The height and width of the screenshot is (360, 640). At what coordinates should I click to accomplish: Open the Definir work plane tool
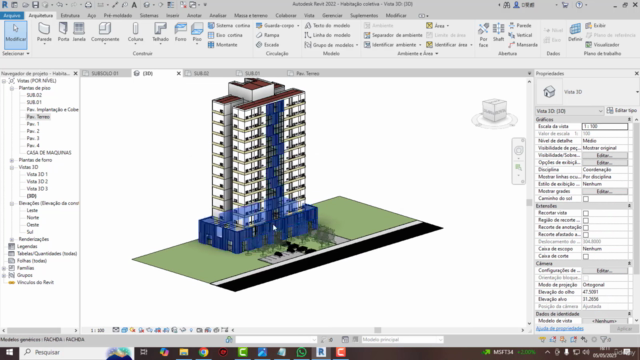(x=575, y=33)
